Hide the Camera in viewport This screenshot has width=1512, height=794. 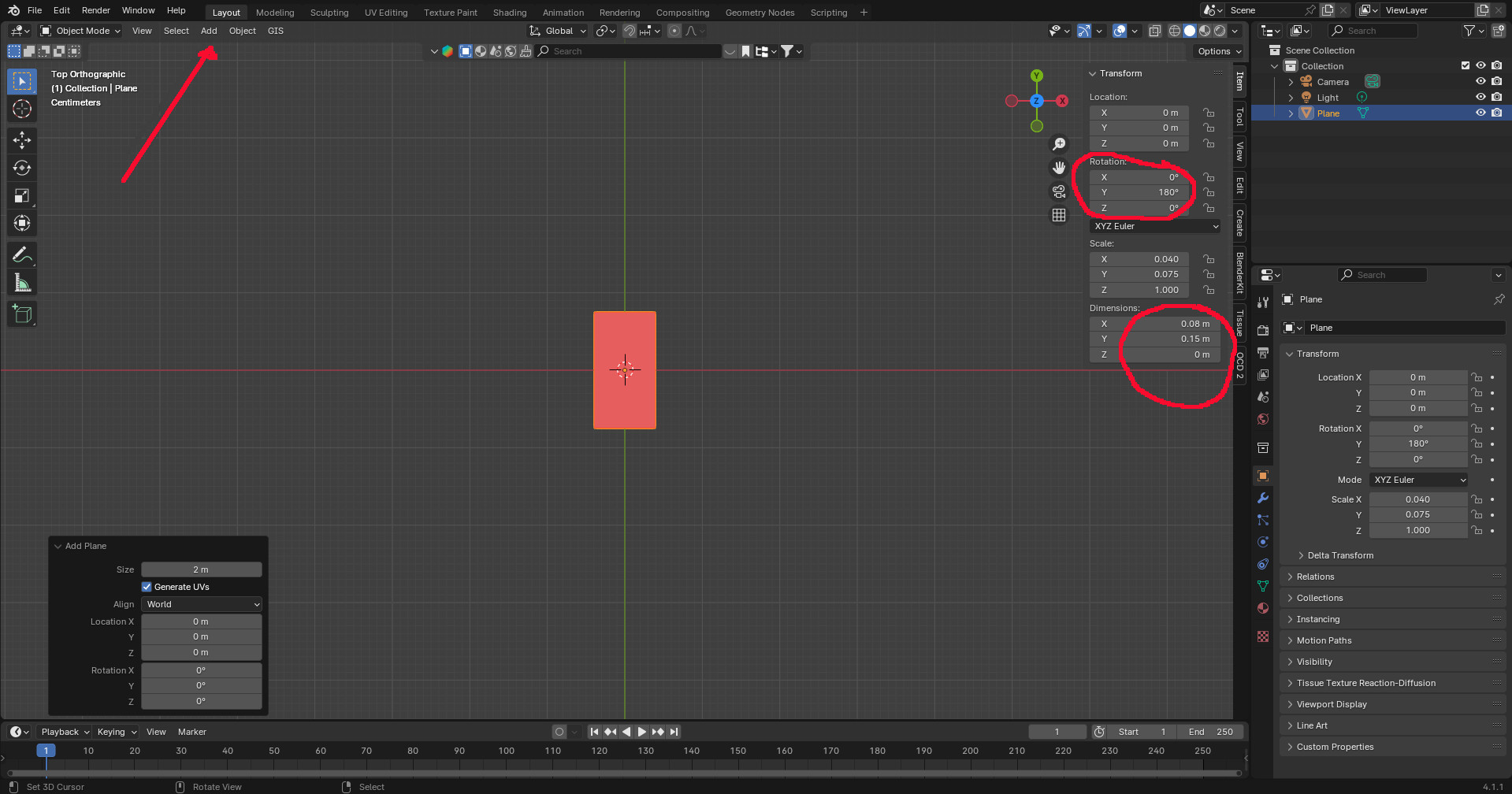click(1480, 82)
